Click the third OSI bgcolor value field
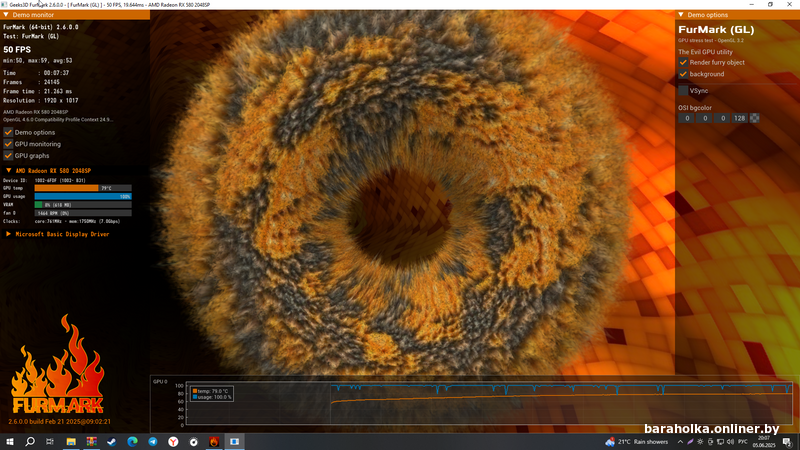 [722, 118]
